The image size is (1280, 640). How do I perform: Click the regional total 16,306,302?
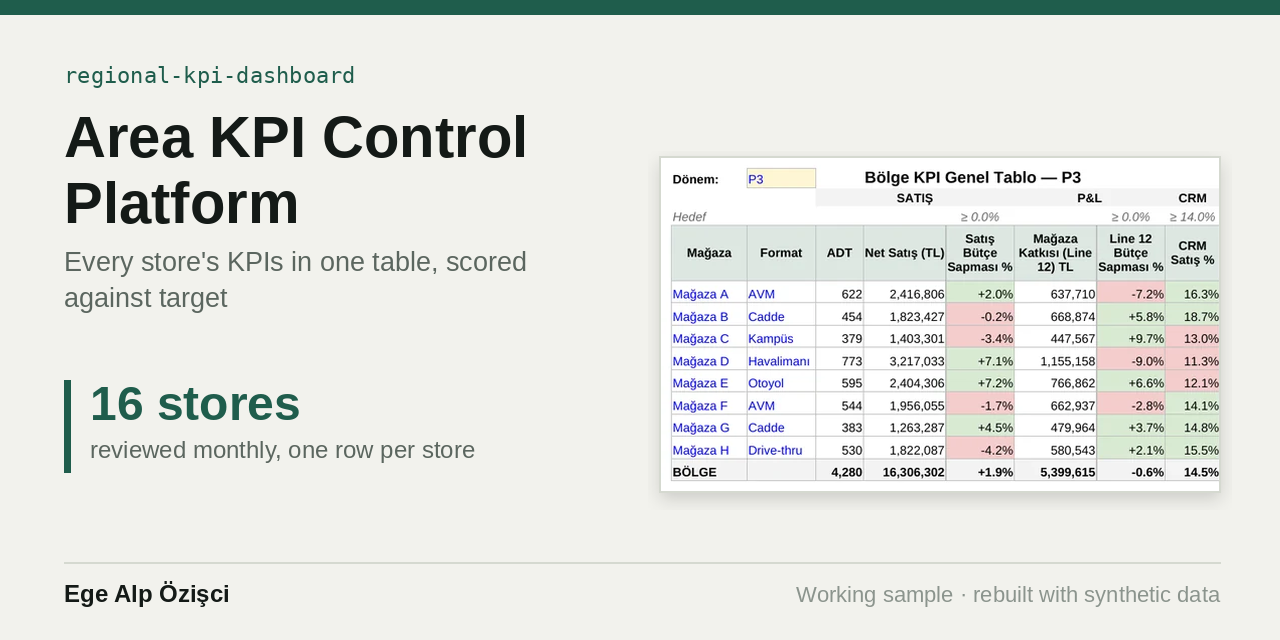[905, 472]
